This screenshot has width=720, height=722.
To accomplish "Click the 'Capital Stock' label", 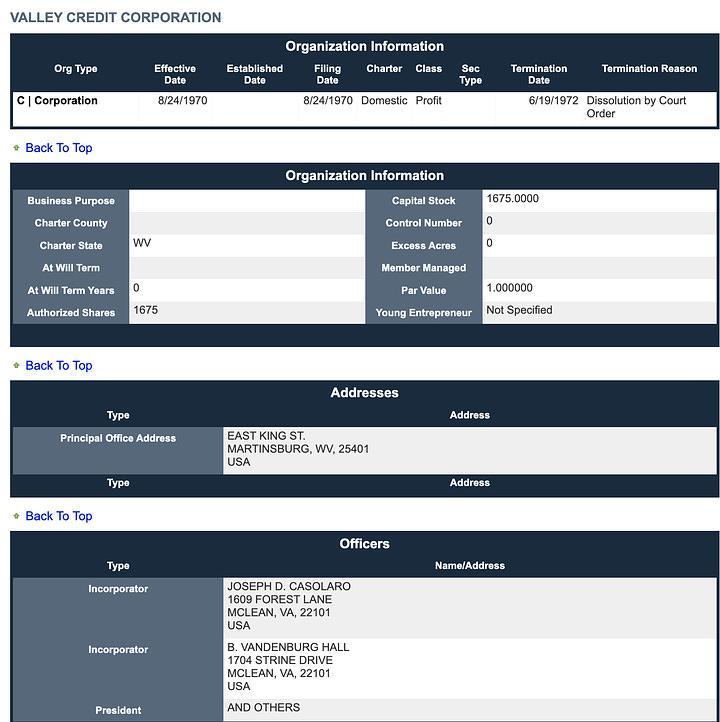I will 424,201.
